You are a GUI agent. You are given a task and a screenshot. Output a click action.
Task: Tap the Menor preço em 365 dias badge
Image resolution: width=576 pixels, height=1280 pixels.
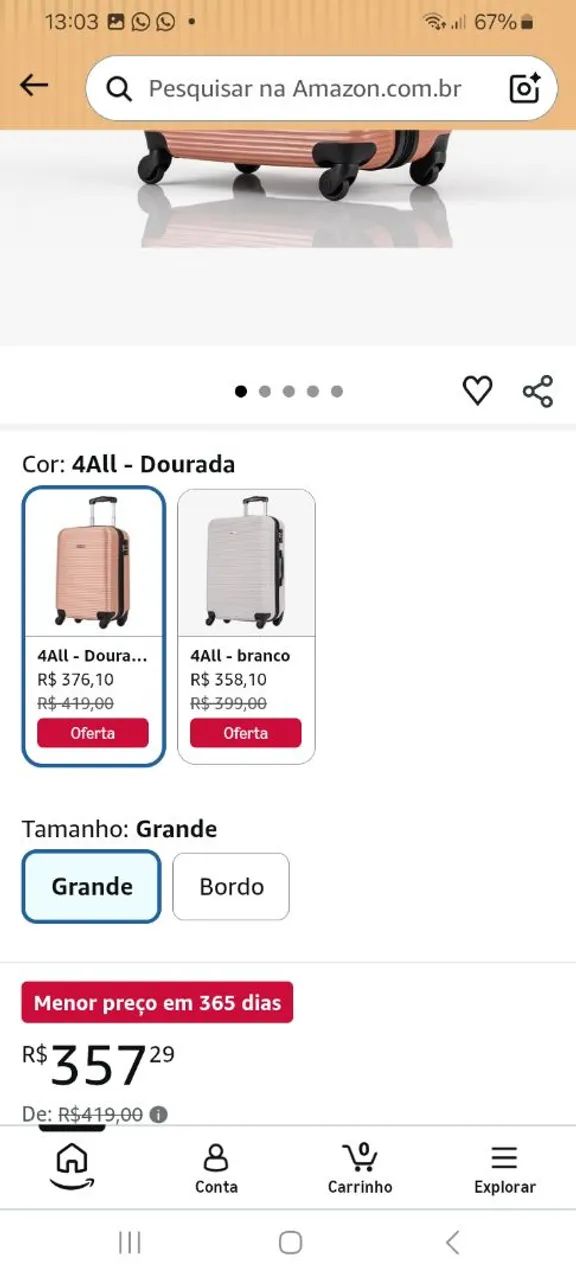pos(157,1002)
